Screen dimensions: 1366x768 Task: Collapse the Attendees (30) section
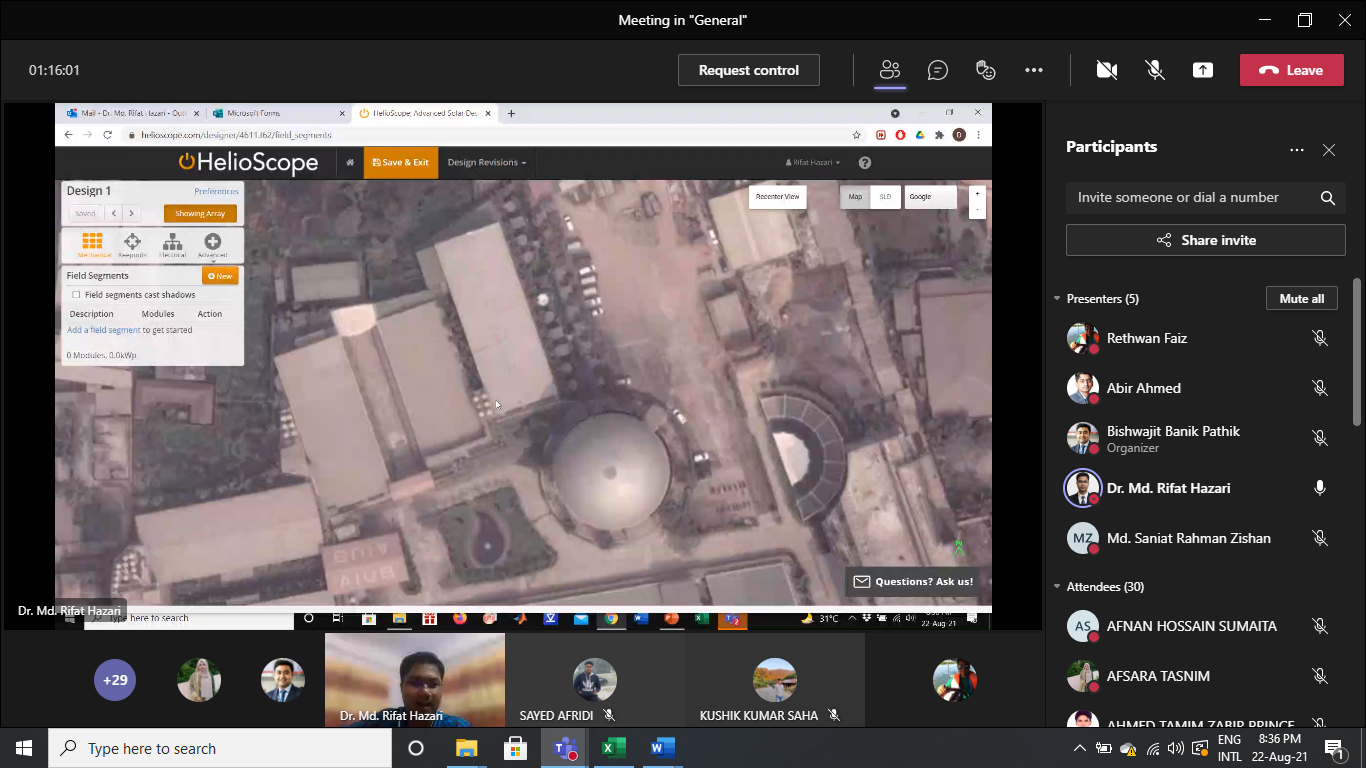point(1057,587)
